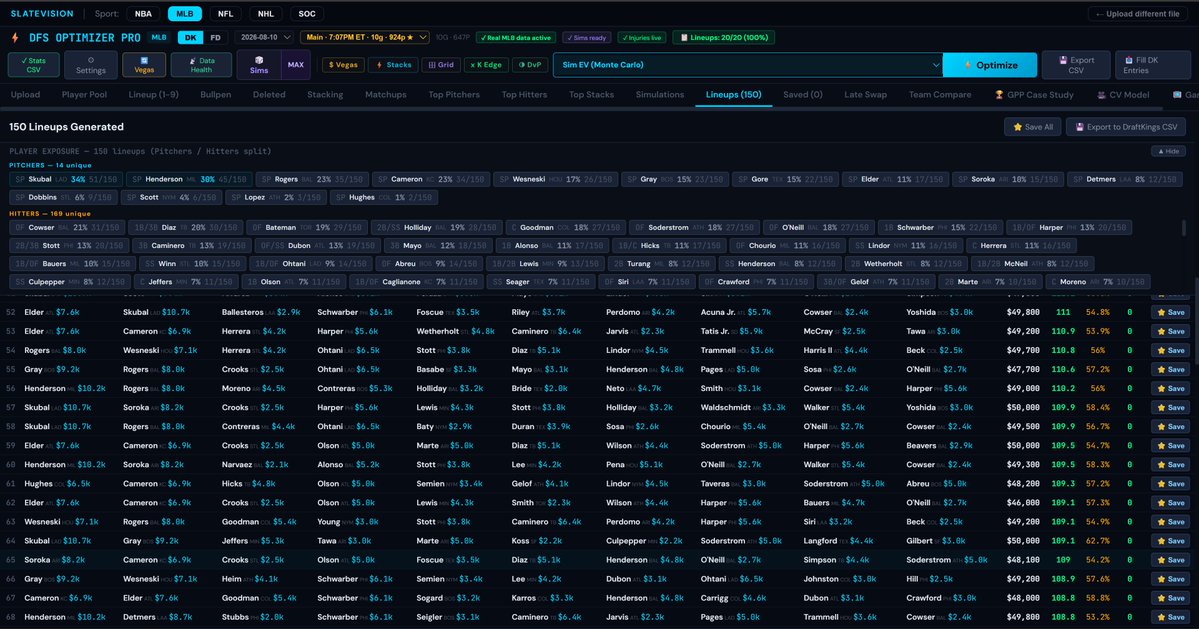This screenshot has height=629, width=1199.
Task: Click the Save All star button
Action: [1032, 127]
